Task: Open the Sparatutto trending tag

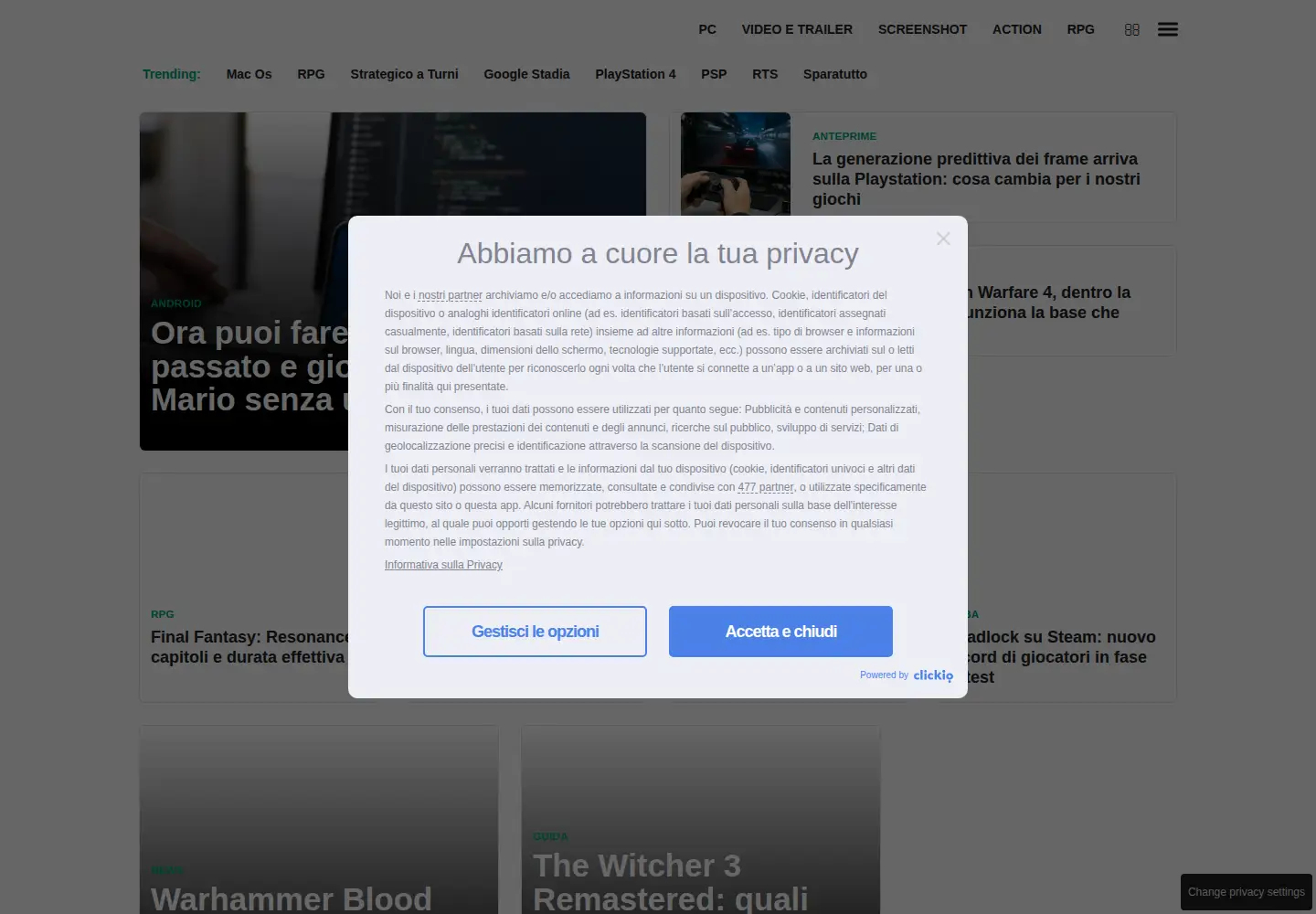Action: coord(835,74)
